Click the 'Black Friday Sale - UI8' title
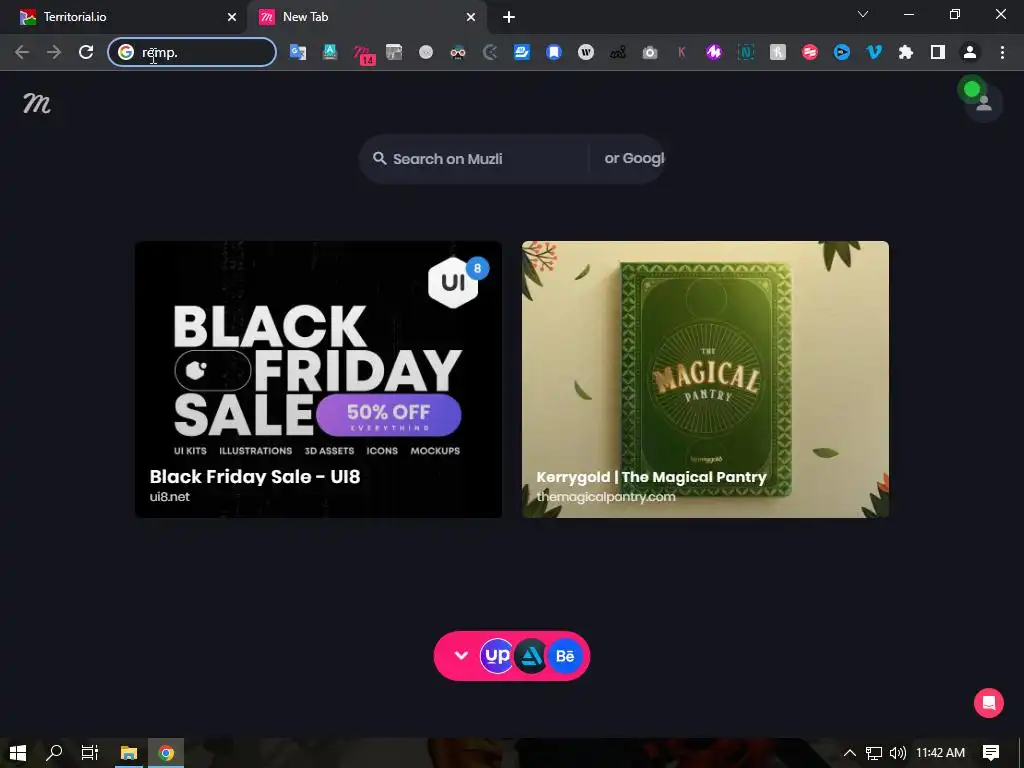The width and height of the screenshot is (1024, 768). tap(255, 476)
